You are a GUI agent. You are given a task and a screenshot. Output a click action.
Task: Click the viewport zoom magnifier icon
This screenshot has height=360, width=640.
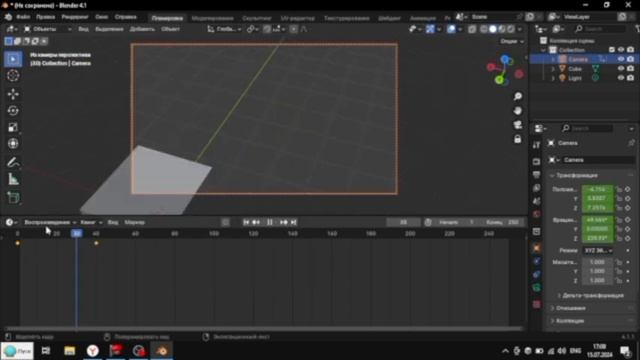pos(518,96)
